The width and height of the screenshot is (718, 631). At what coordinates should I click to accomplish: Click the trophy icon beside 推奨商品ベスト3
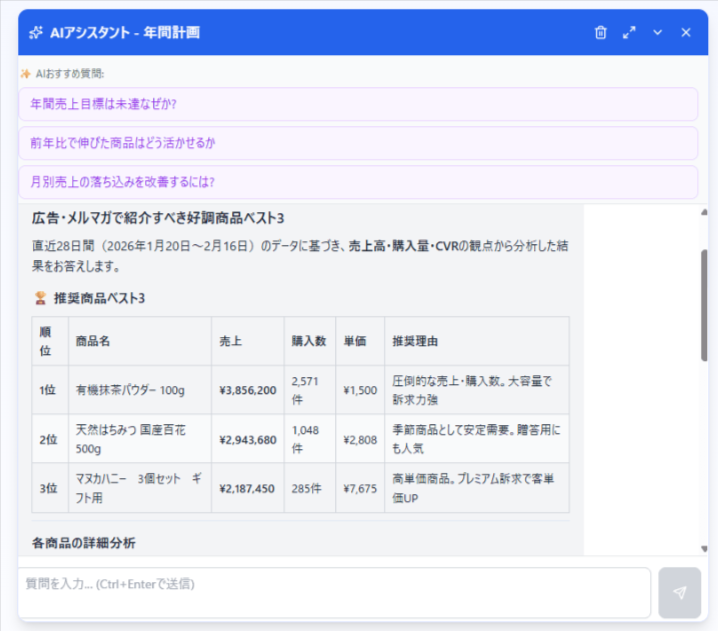40,298
